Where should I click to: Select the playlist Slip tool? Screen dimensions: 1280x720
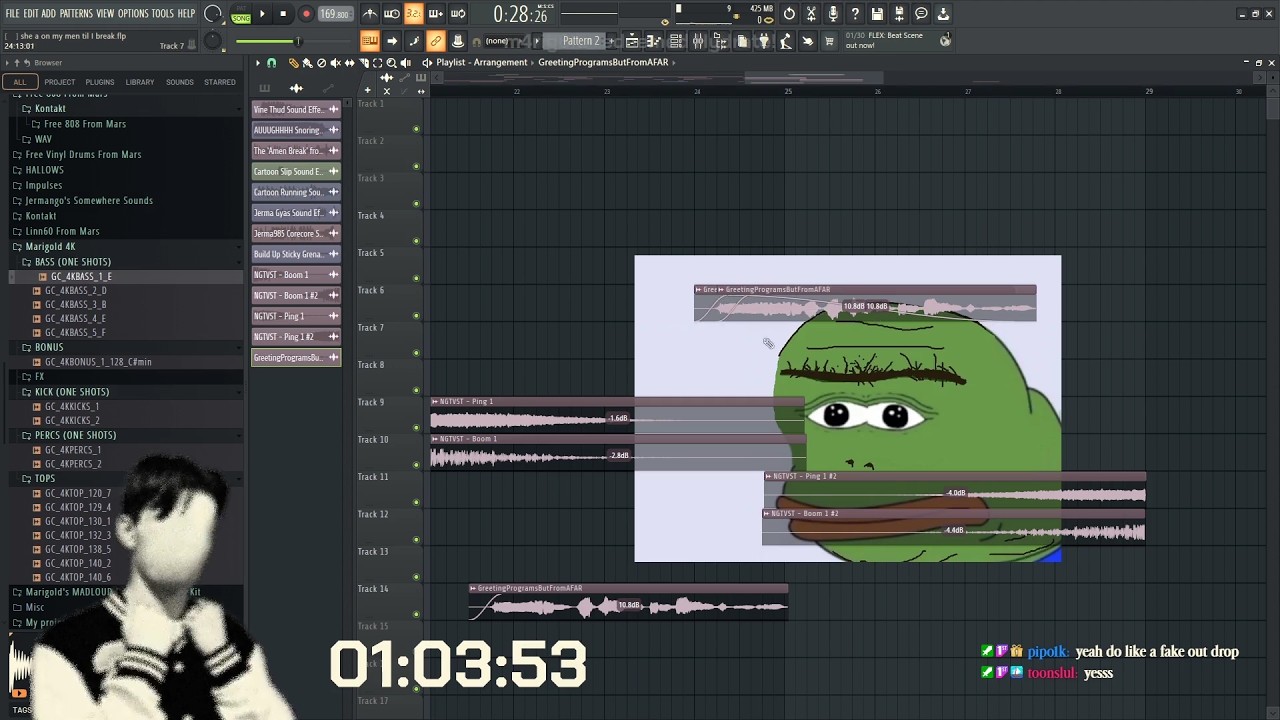point(349,62)
